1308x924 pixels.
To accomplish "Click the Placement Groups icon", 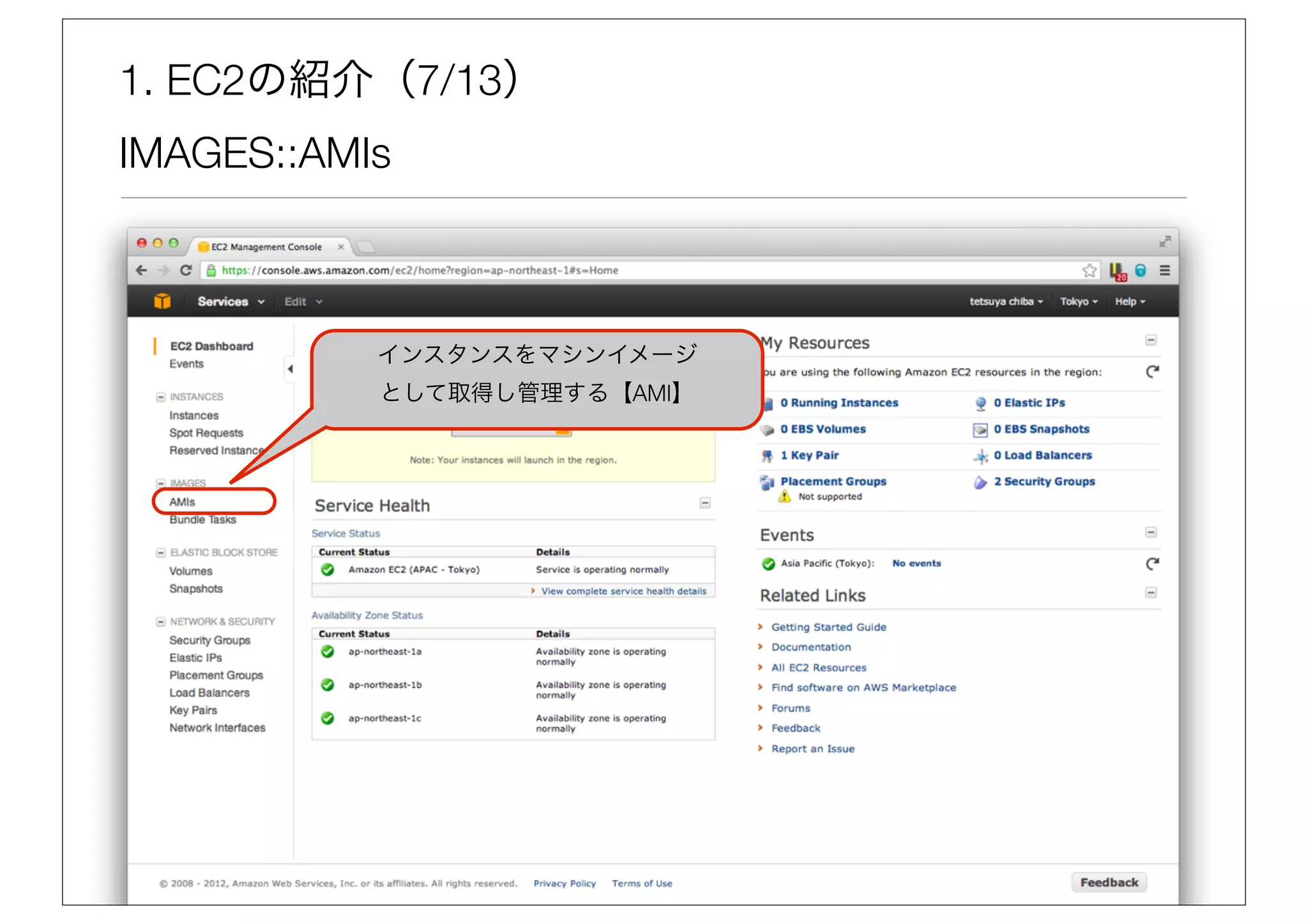I will (767, 482).
